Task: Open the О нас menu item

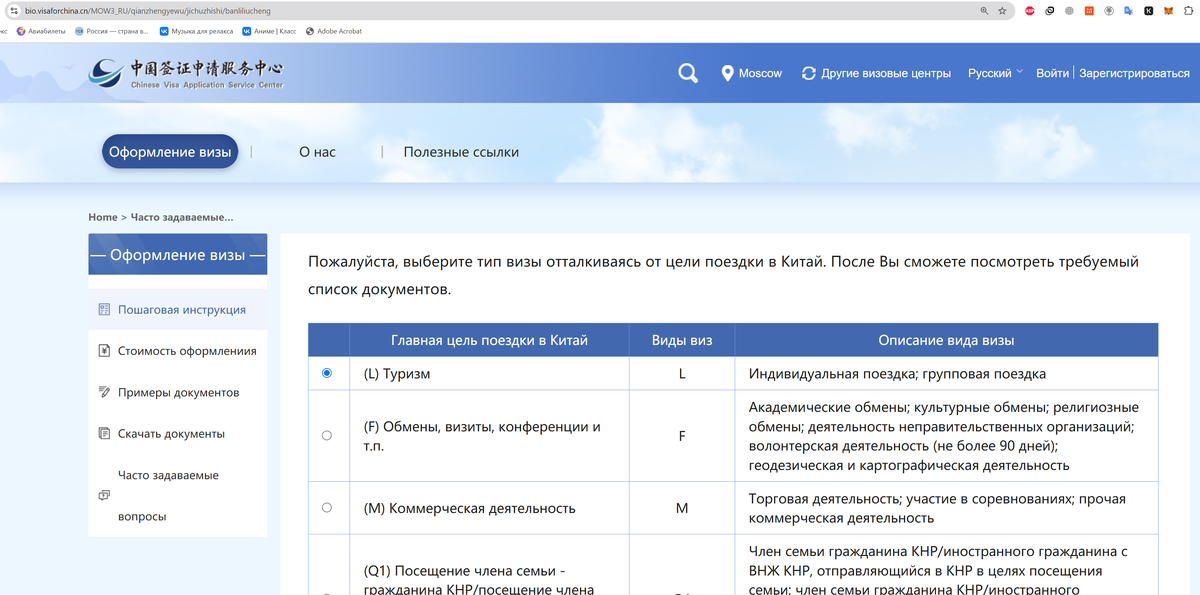Action: tap(317, 152)
